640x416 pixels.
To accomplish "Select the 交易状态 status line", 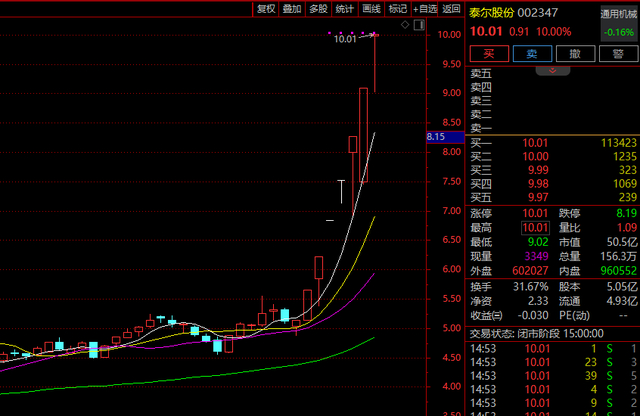I will (x=536, y=334).
